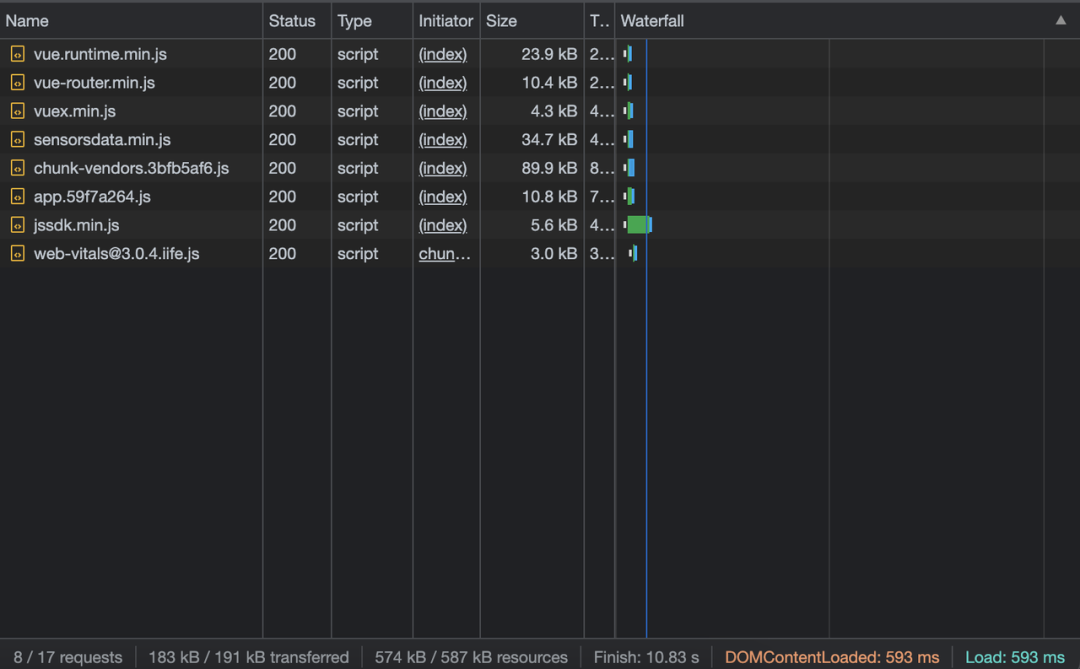Select the app.59f7a264.js request name
The width and height of the screenshot is (1080, 669).
coord(92,197)
